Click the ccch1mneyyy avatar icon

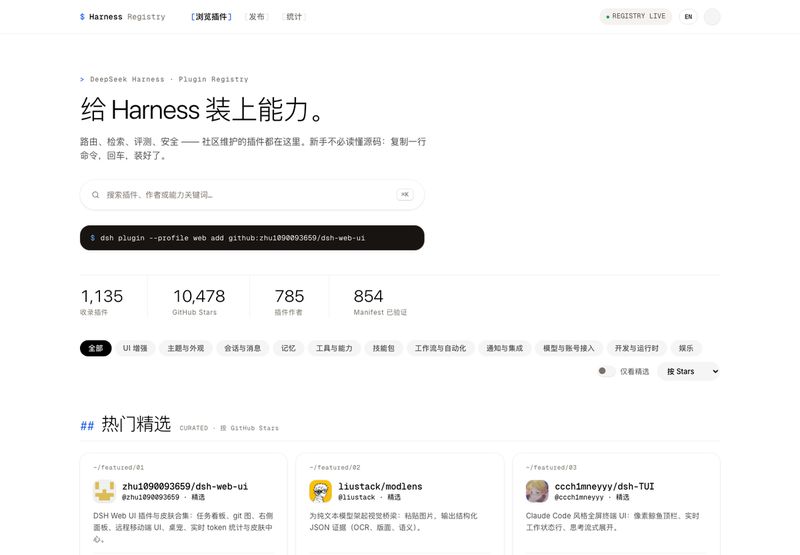537,491
